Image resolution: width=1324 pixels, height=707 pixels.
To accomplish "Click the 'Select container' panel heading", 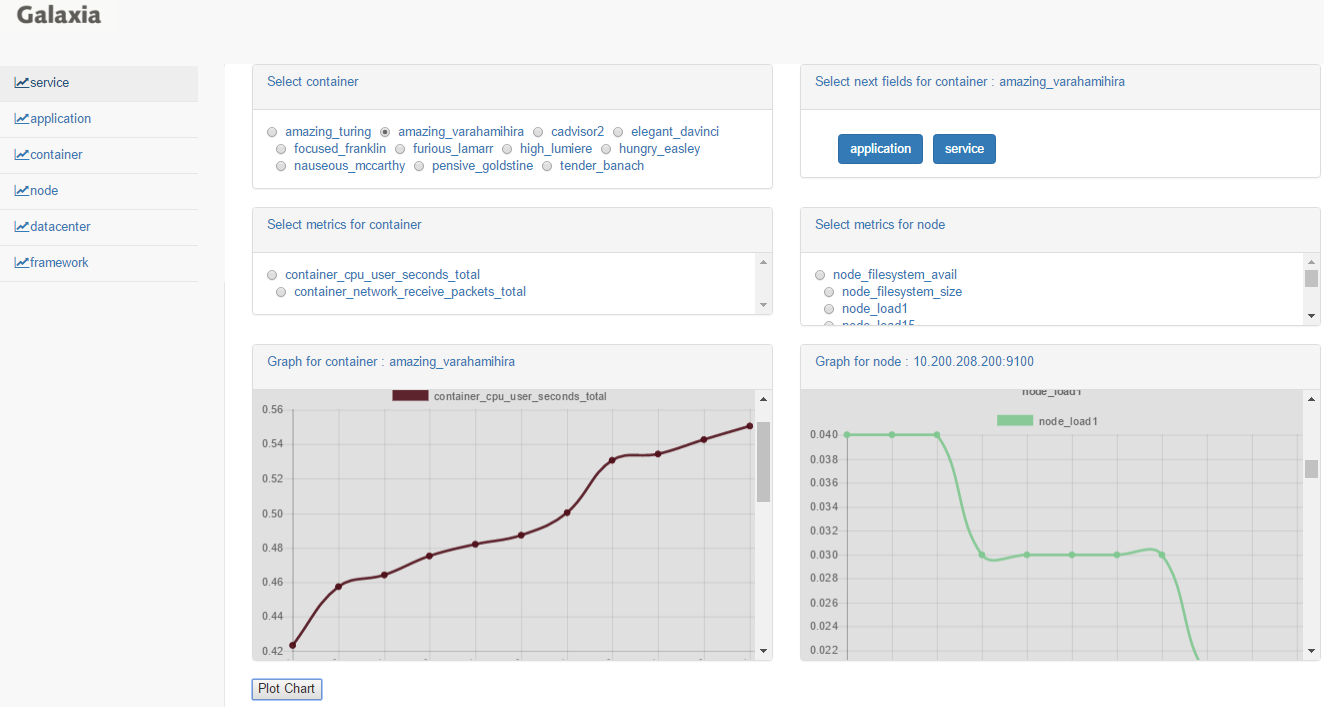I will 313,82.
